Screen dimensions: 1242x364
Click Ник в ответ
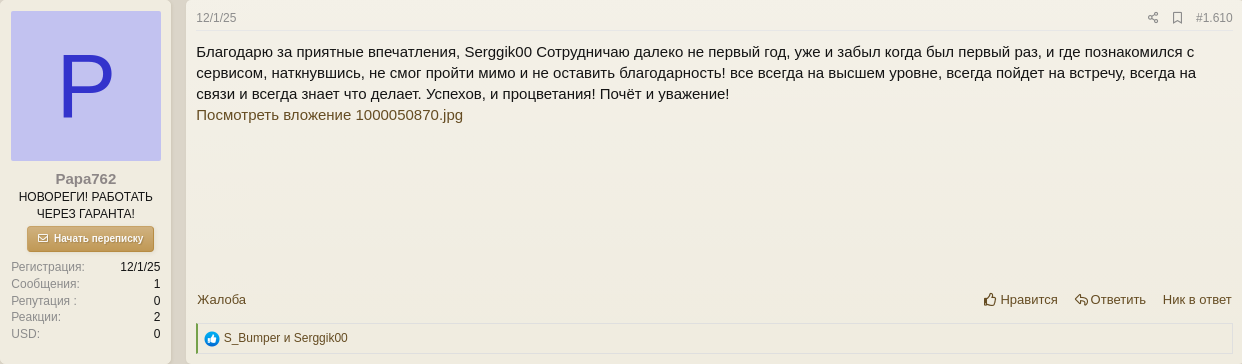pyautogui.click(x=1197, y=299)
